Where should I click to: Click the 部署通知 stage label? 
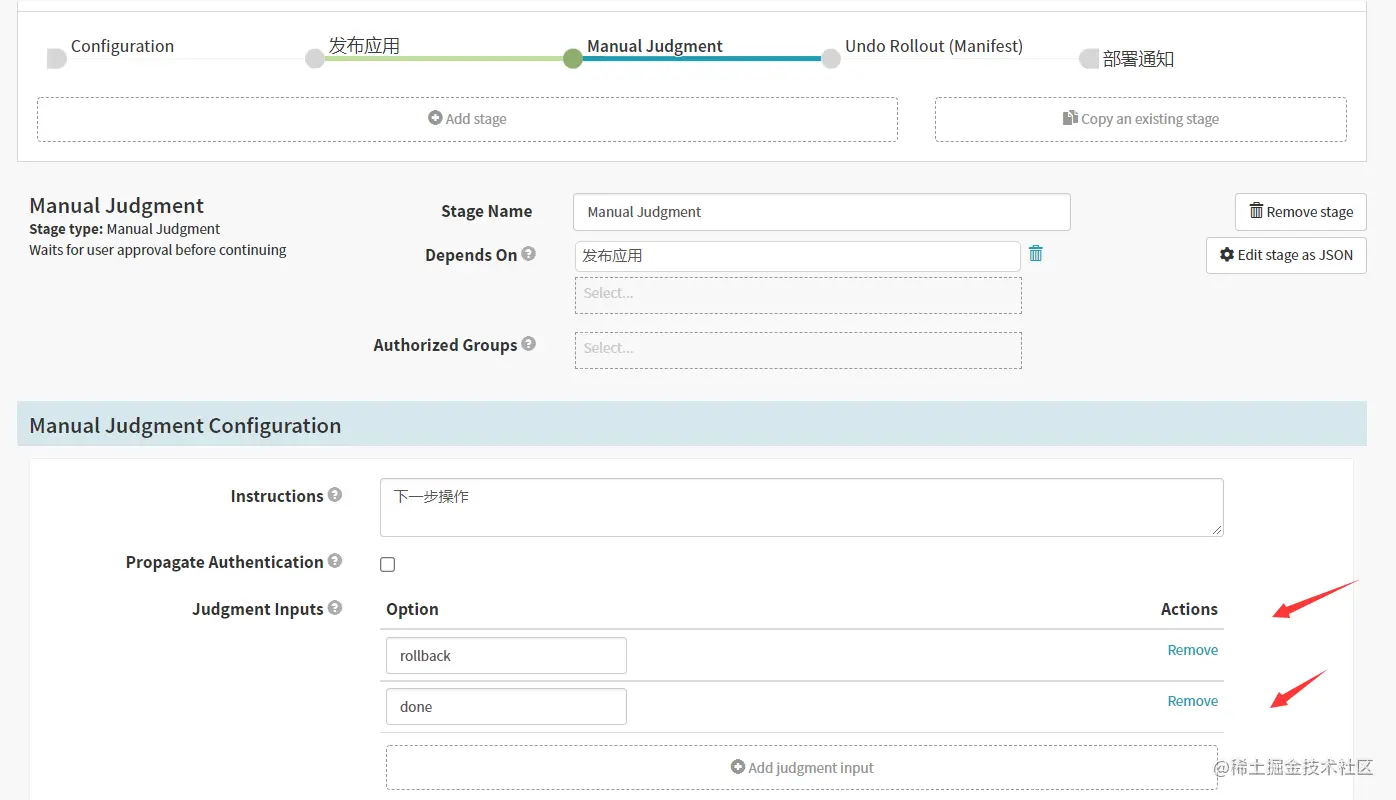tap(1138, 59)
